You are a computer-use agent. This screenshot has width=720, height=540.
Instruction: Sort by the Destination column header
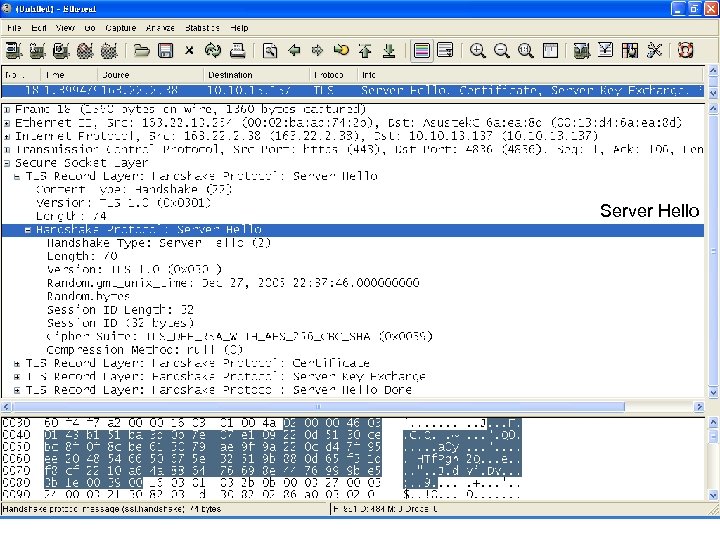tap(256, 74)
